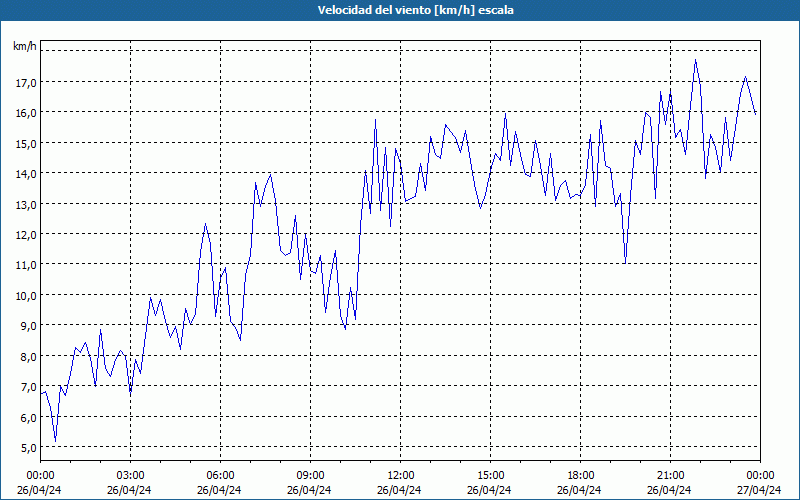The width and height of the screenshot is (800, 500).
Task: Click the 03:00 time axis label
Action: (130, 476)
